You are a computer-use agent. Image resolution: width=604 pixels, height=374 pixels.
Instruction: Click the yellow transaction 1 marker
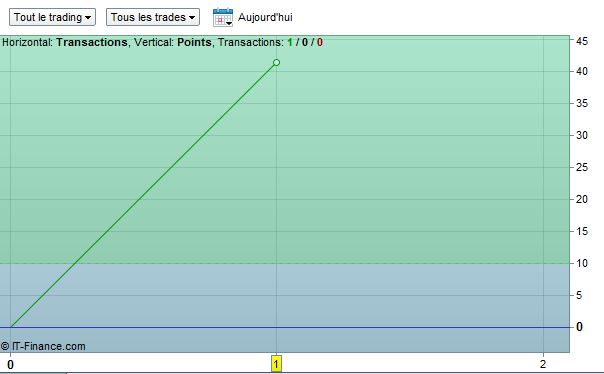tap(276, 364)
